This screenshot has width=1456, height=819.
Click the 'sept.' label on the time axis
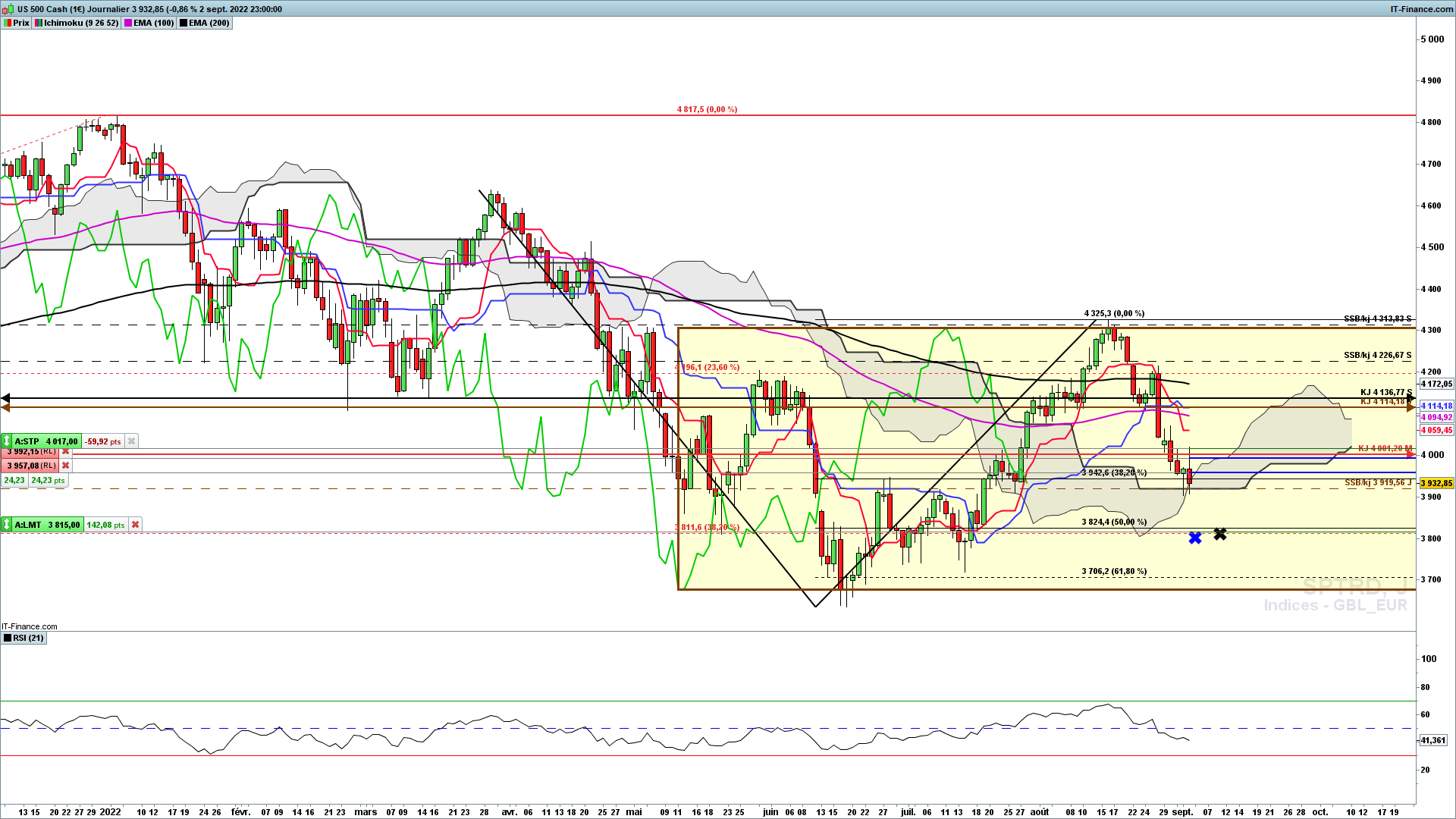click(1182, 811)
